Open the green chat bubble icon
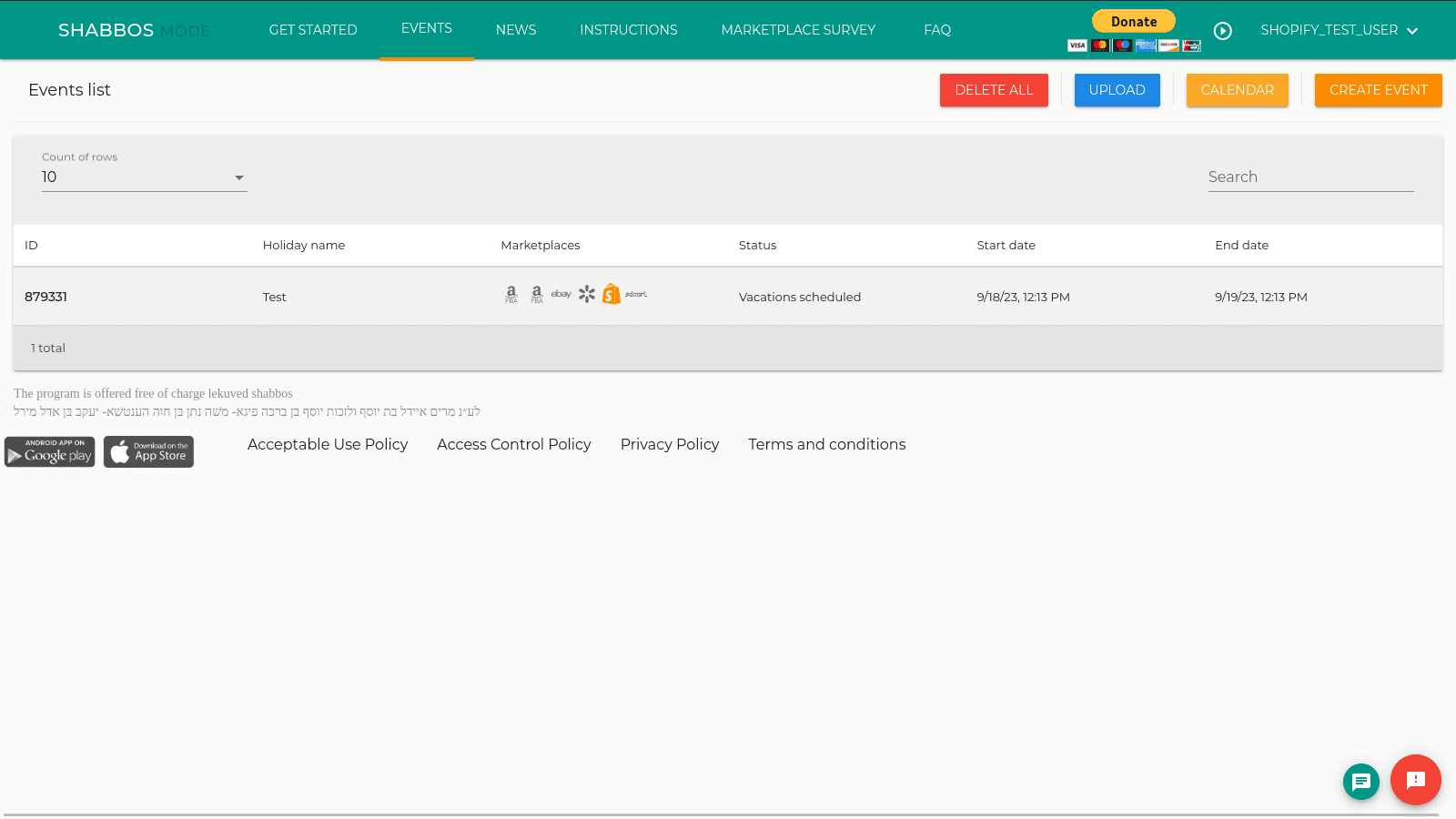Viewport: 1456px width, 819px height. click(1360, 781)
